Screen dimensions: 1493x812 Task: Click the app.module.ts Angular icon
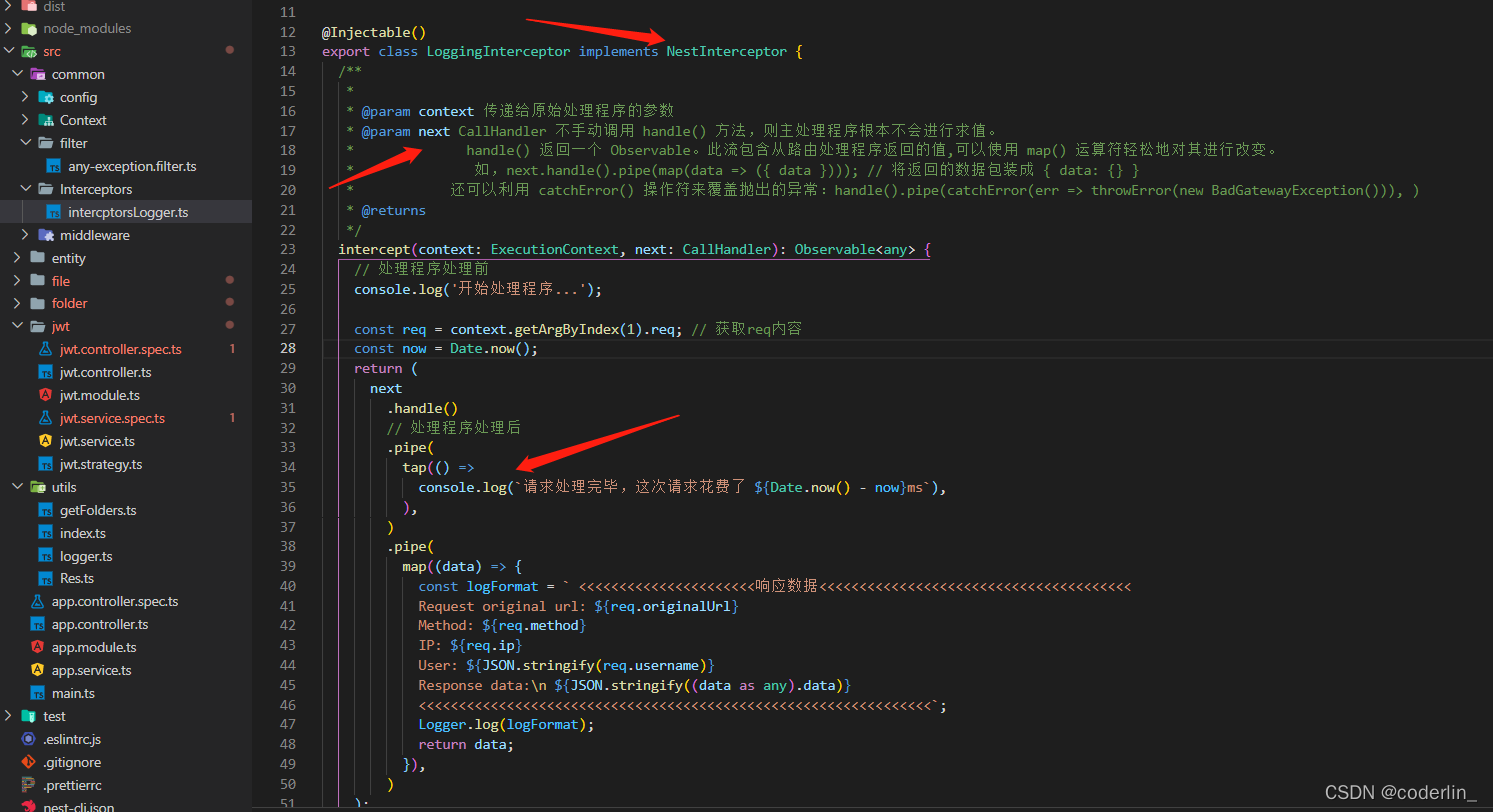click(x=37, y=647)
